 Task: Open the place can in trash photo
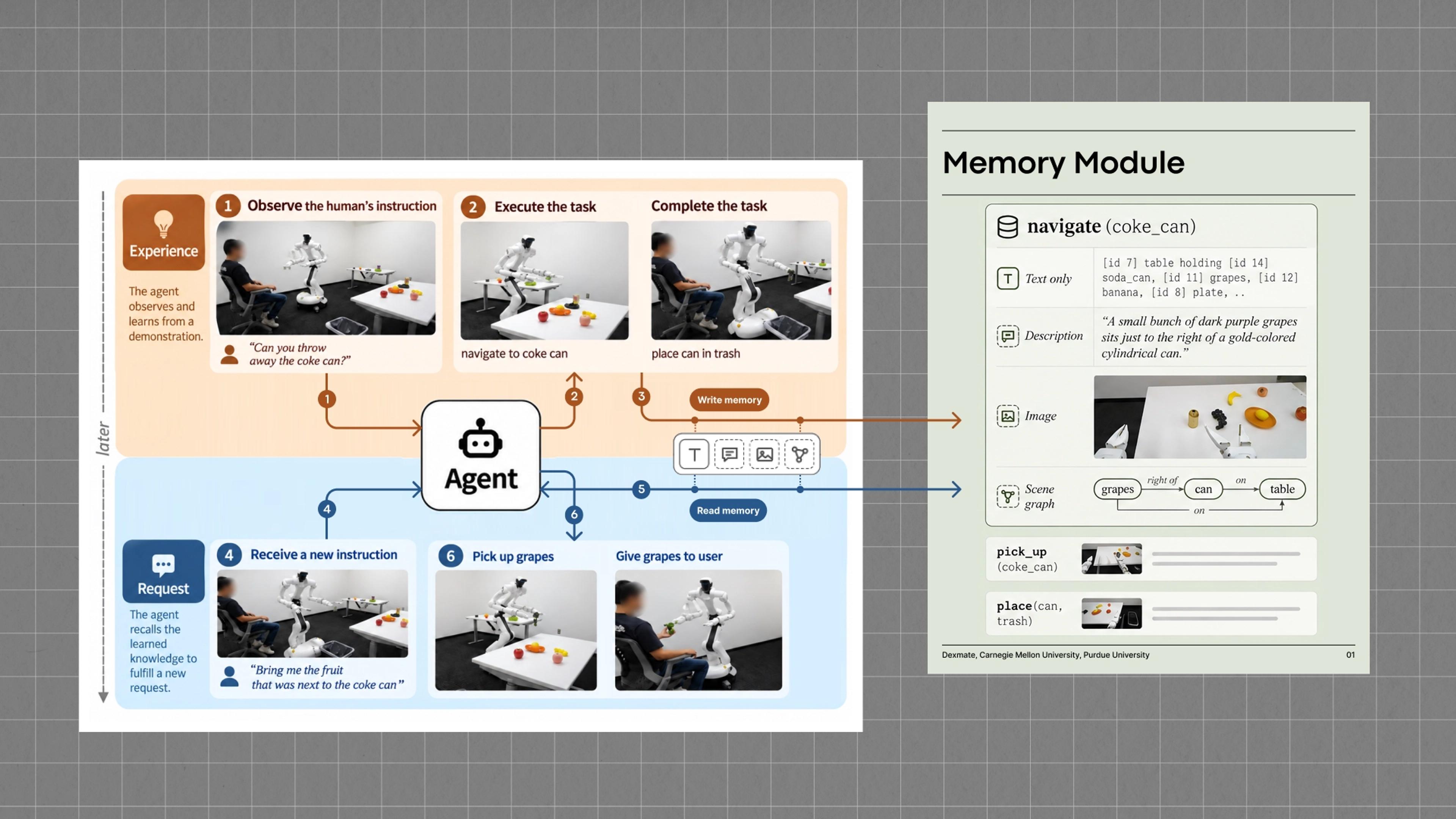pos(741,280)
